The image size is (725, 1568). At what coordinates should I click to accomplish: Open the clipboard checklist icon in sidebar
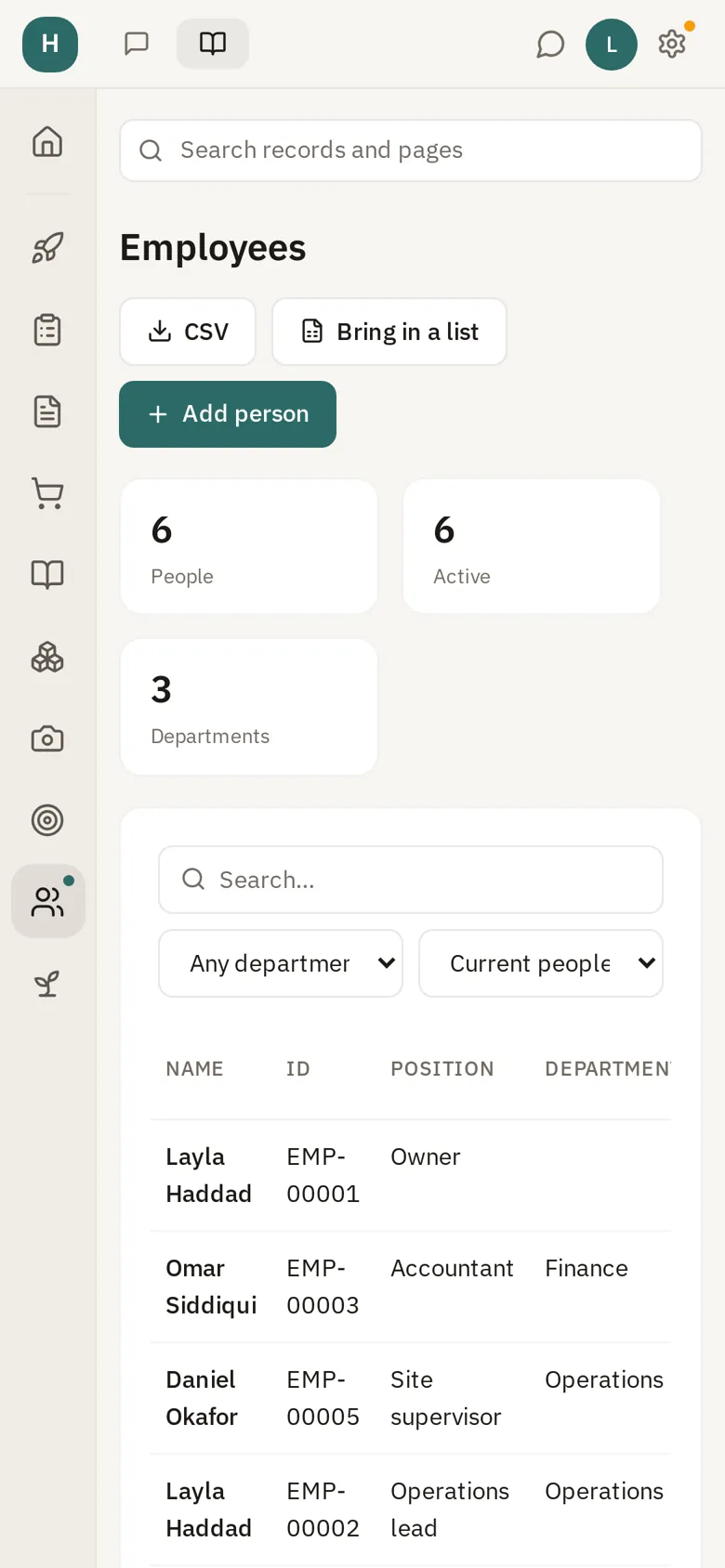[x=47, y=330]
